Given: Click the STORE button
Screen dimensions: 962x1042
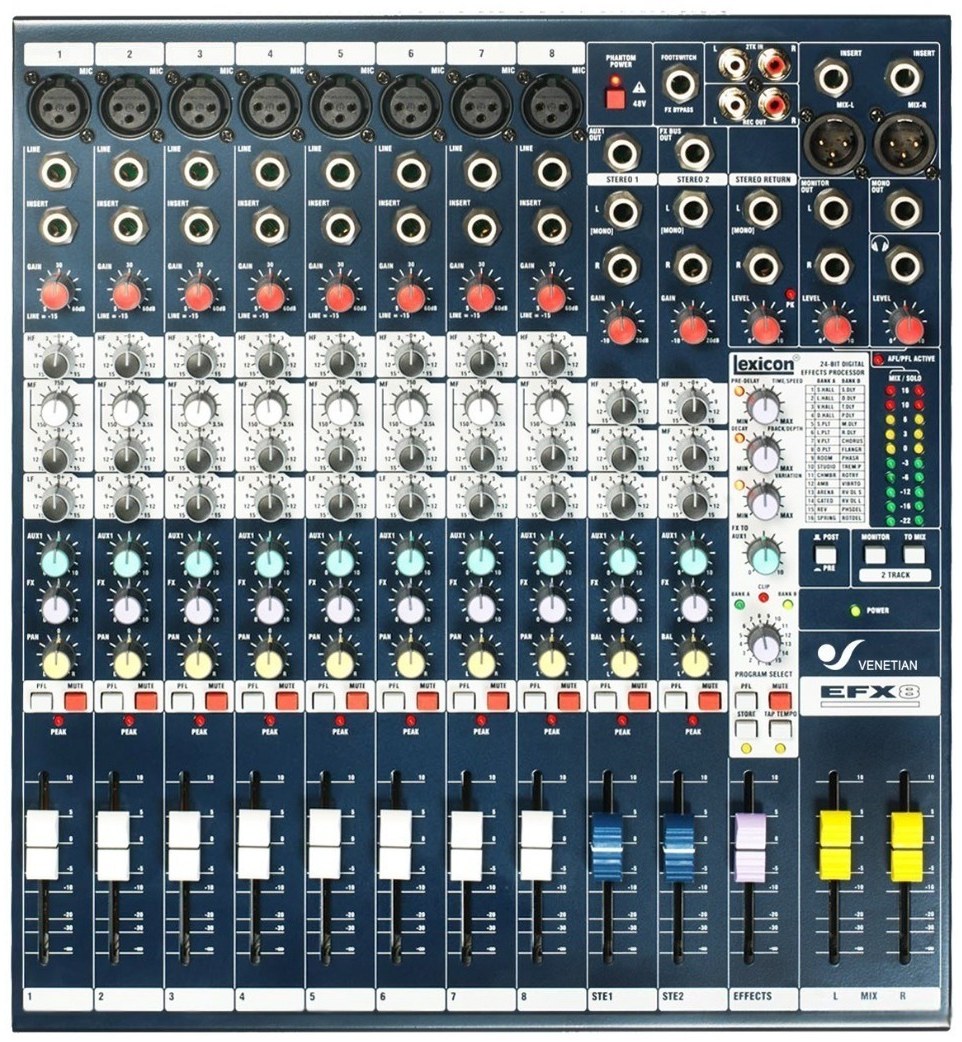Looking at the screenshot, I should [746, 728].
